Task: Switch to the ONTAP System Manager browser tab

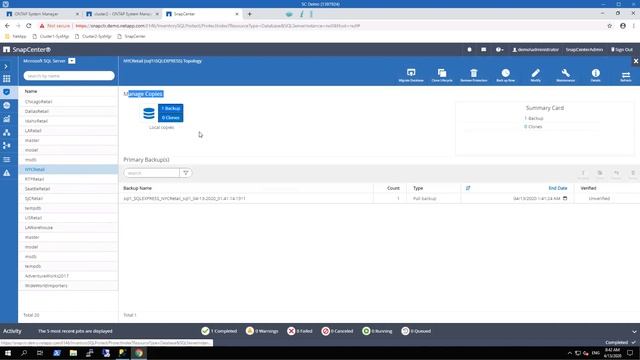Action: point(42,14)
